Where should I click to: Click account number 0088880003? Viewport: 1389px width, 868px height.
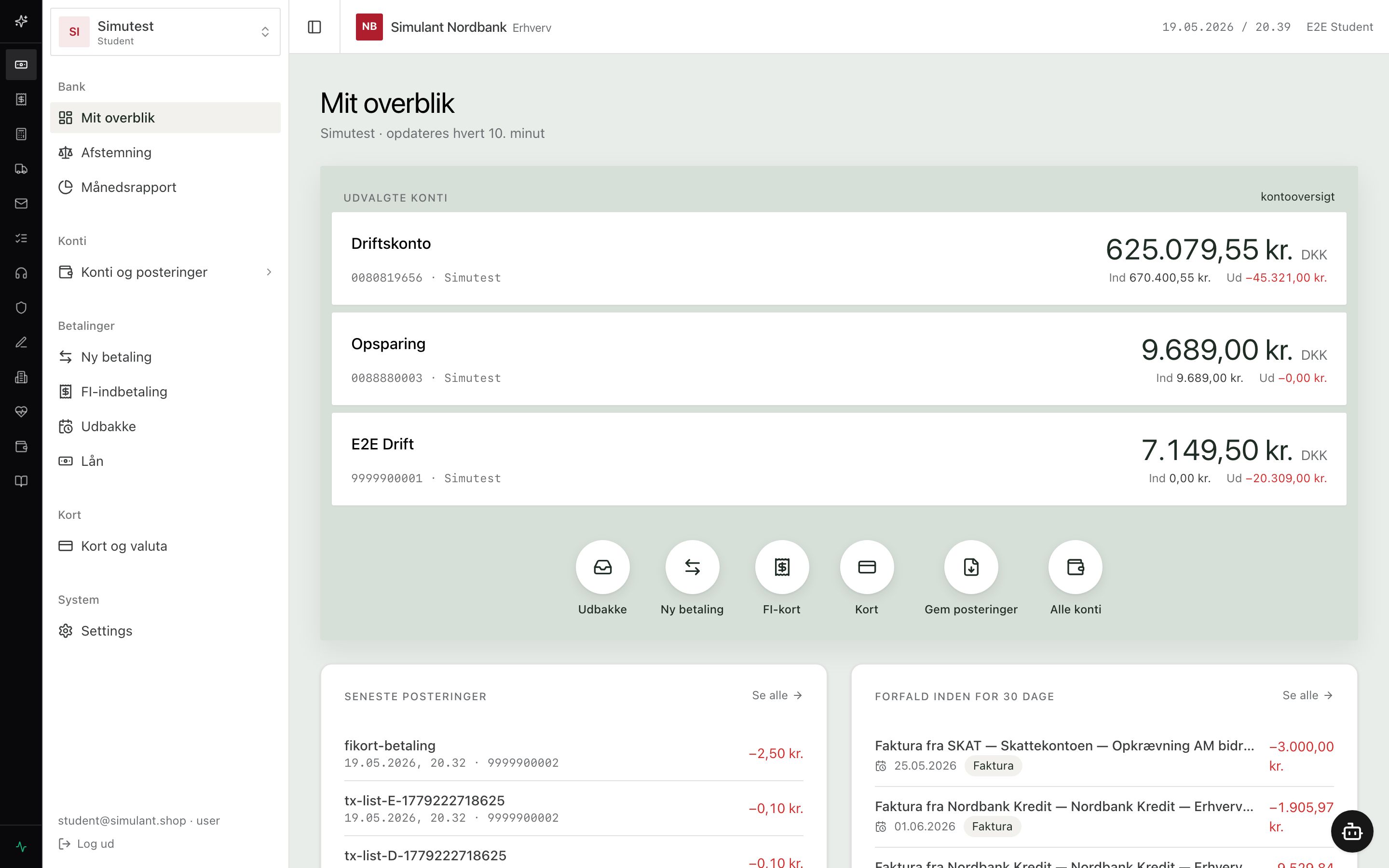[x=386, y=379]
